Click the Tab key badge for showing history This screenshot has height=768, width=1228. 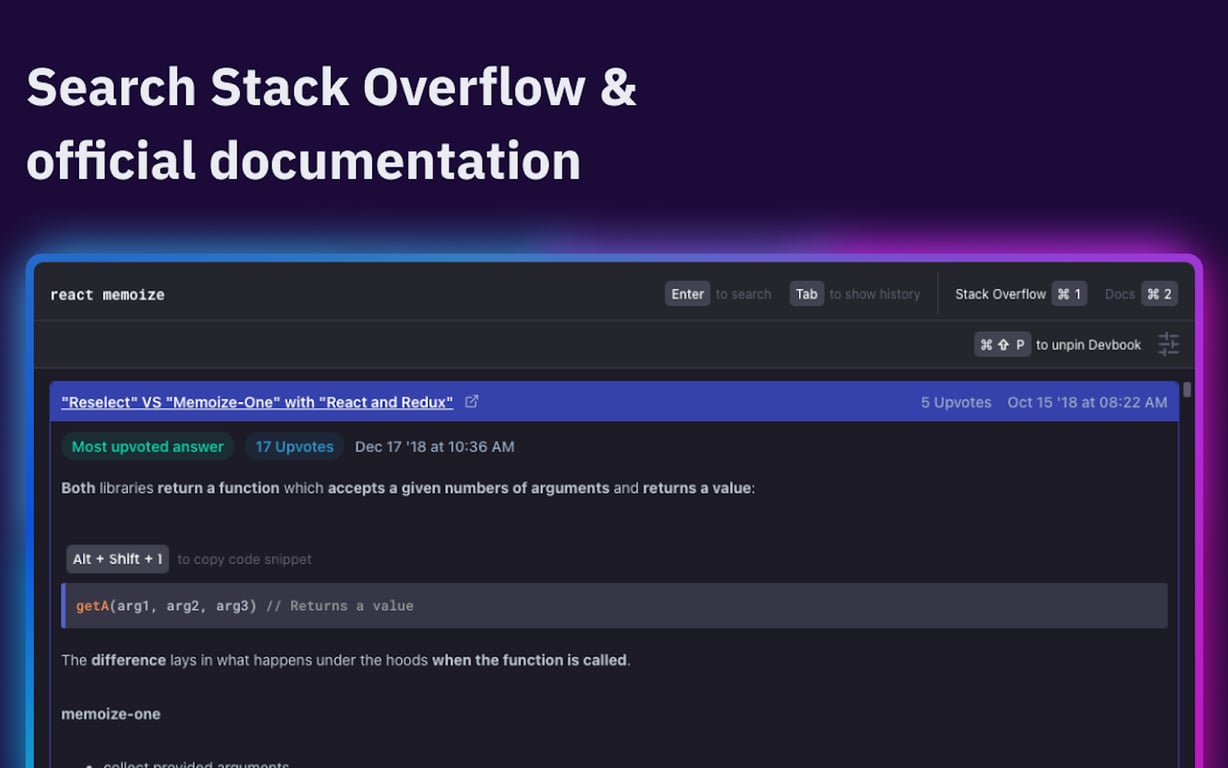pyautogui.click(x=807, y=293)
